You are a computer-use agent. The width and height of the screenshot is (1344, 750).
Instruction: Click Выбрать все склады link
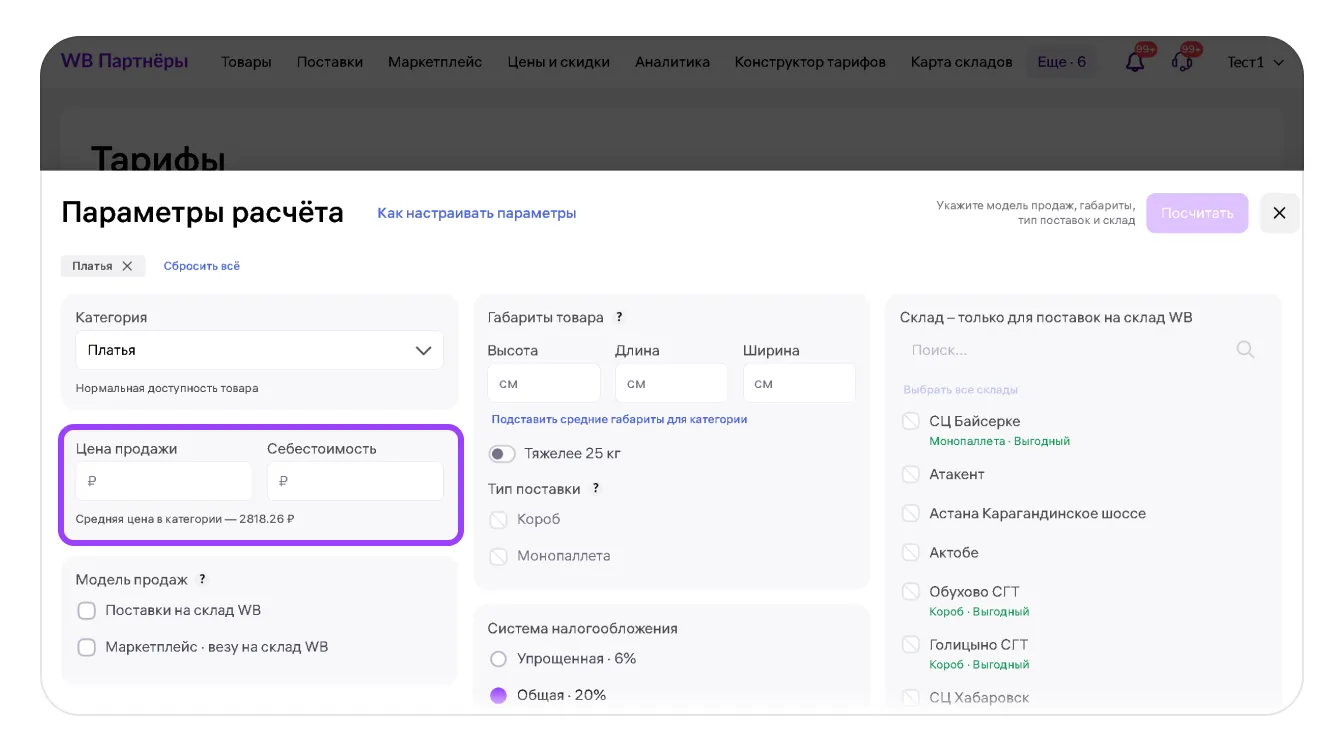[x=961, y=390]
